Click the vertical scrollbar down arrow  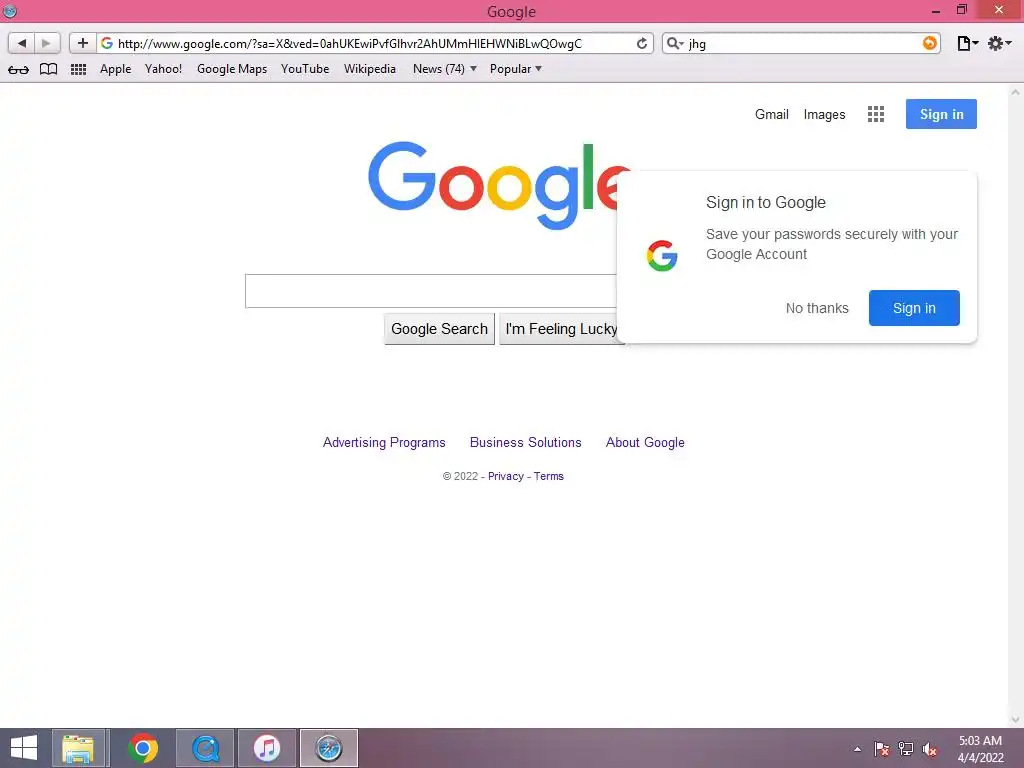1015,720
